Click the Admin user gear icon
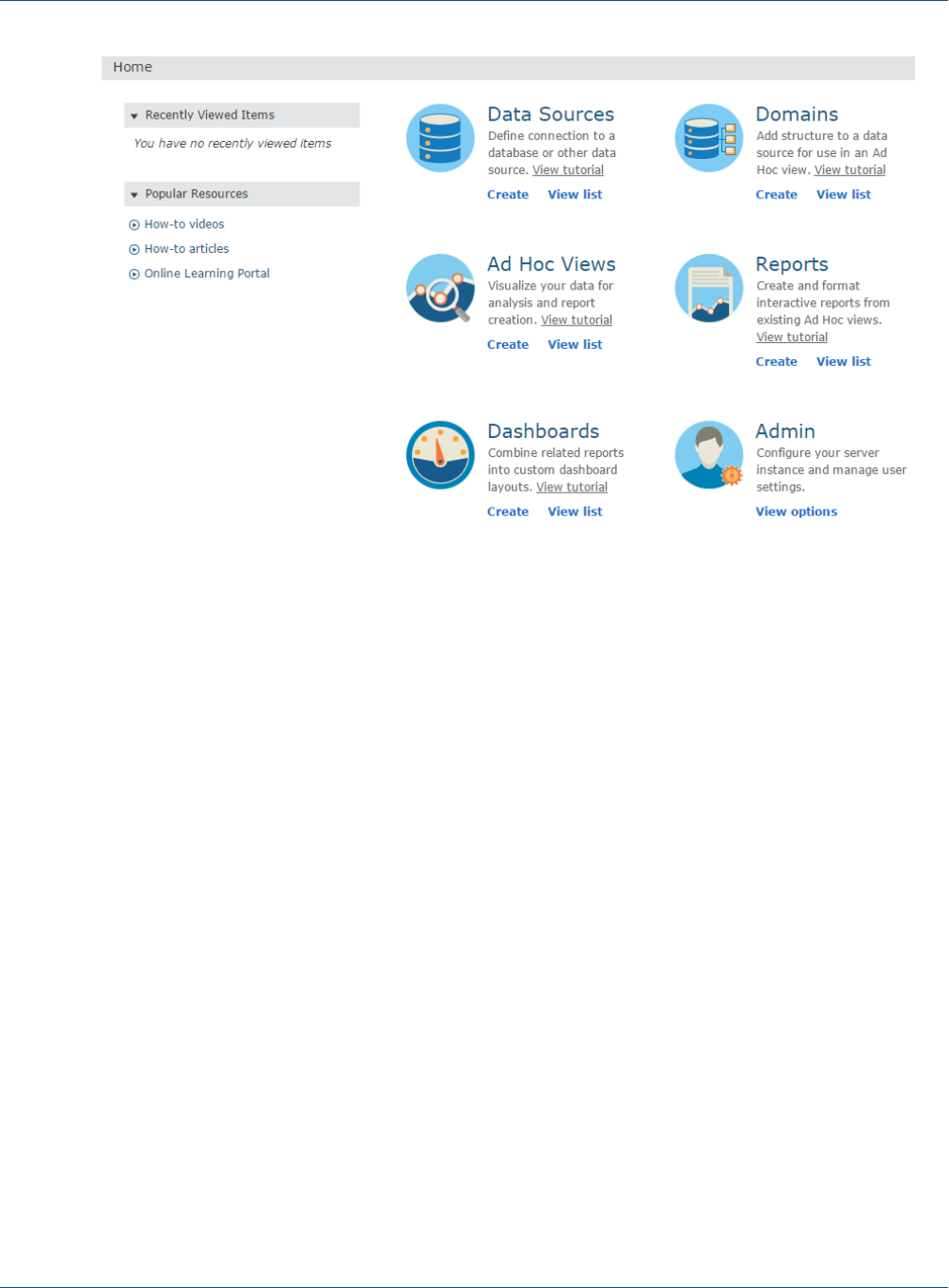949x1288 pixels. 709,455
